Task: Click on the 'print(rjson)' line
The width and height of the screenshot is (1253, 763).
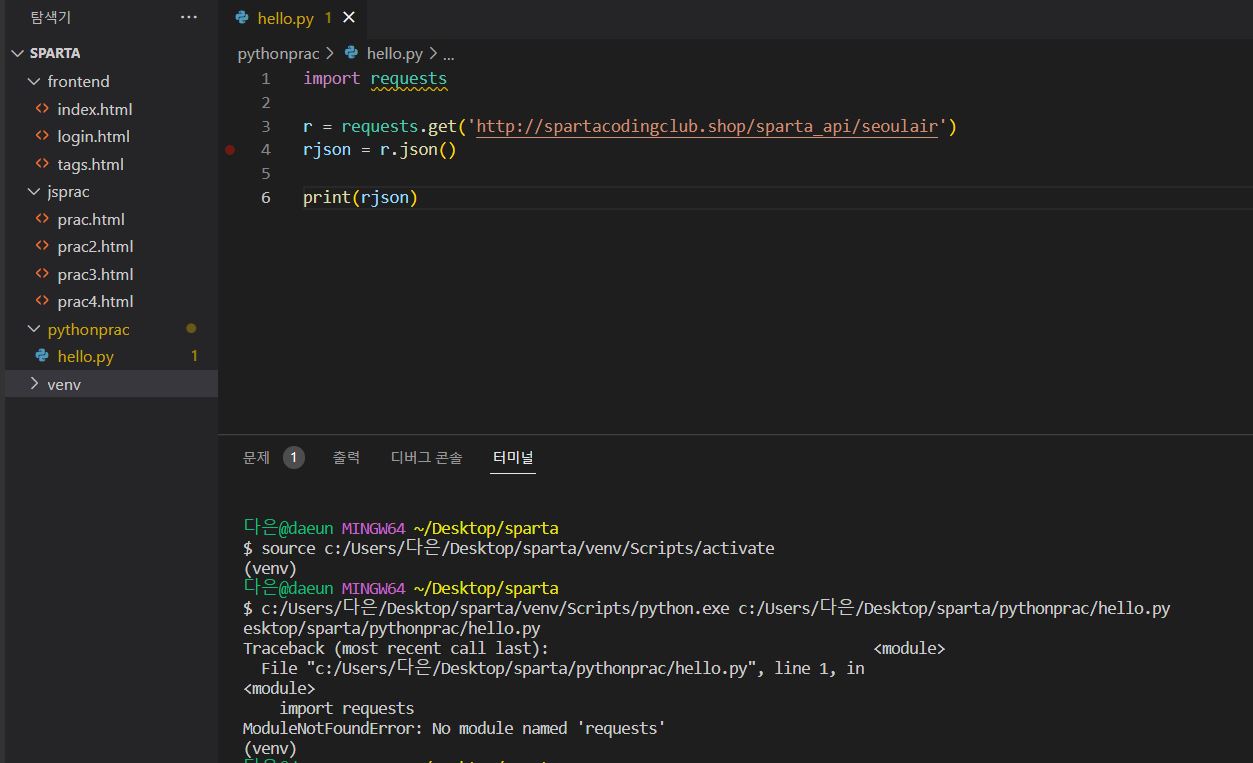Action: pos(360,198)
